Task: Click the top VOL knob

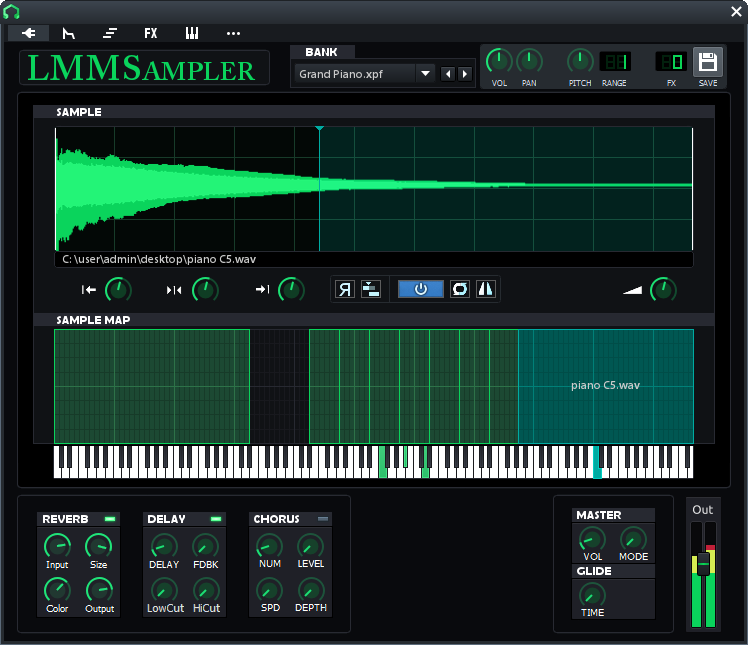Action: 499,62
